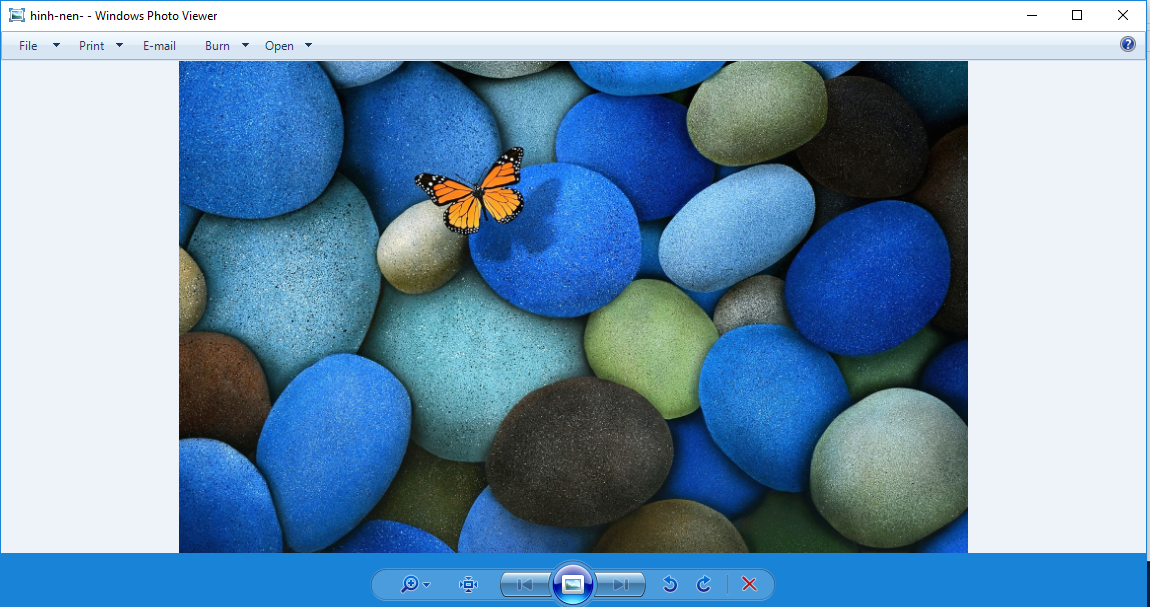Open the Print menu
Image resolution: width=1150 pixels, height=607 pixels.
pyautogui.click(x=92, y=45)
